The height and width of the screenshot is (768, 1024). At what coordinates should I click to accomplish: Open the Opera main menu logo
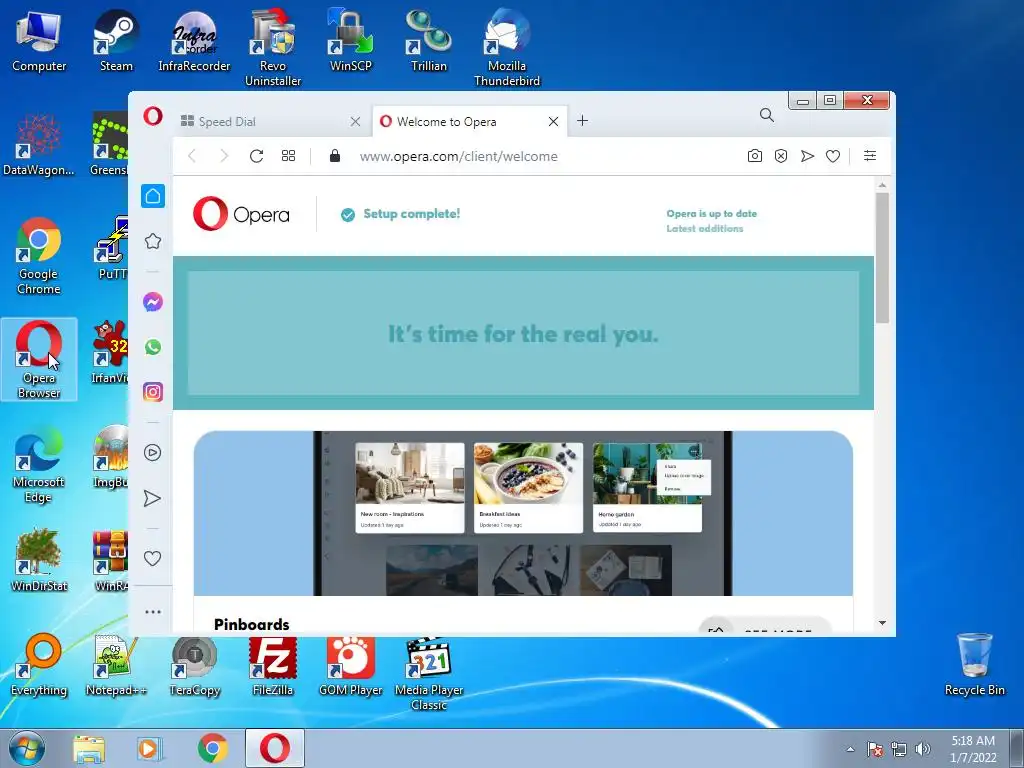153,116
